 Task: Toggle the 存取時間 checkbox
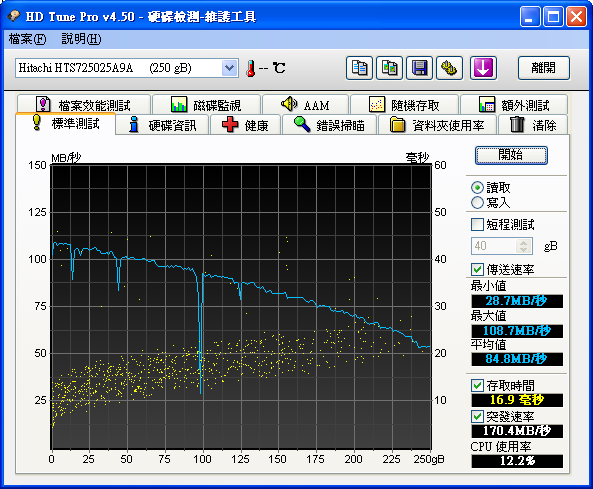[477, 386]
